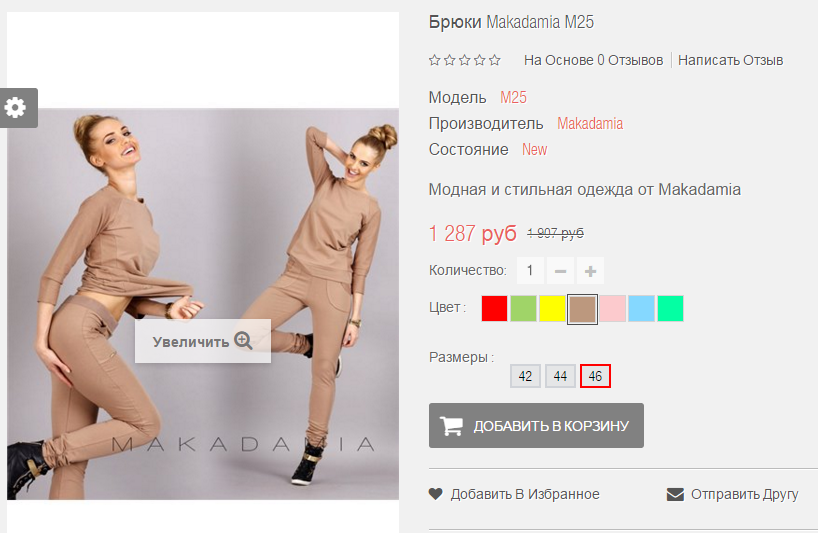The width and height of the screenshot is (818, 533).
Task: Rate product with the fifth star
Action: click(495, 60)
